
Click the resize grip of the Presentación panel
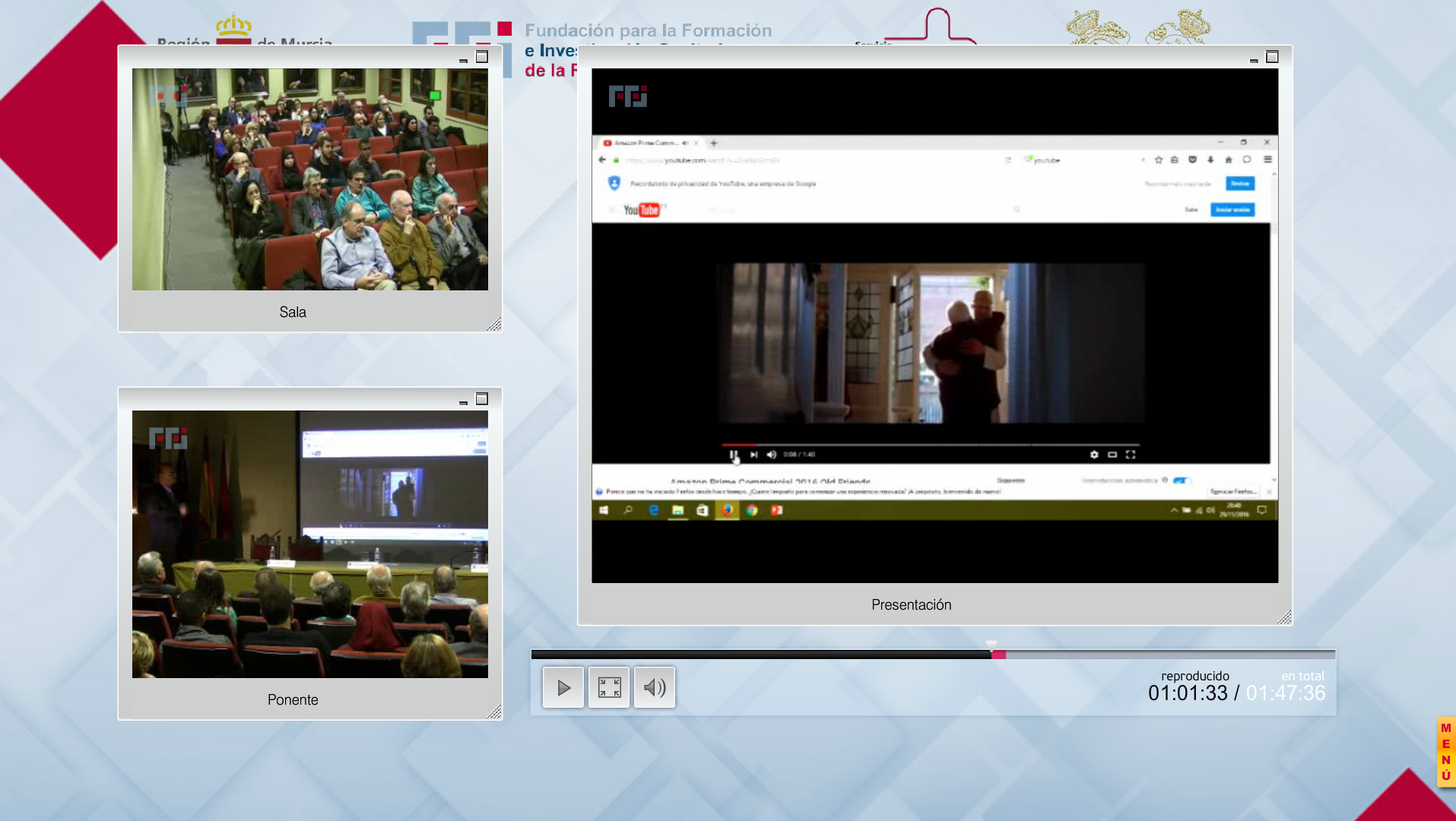[x=1284, y=617]
